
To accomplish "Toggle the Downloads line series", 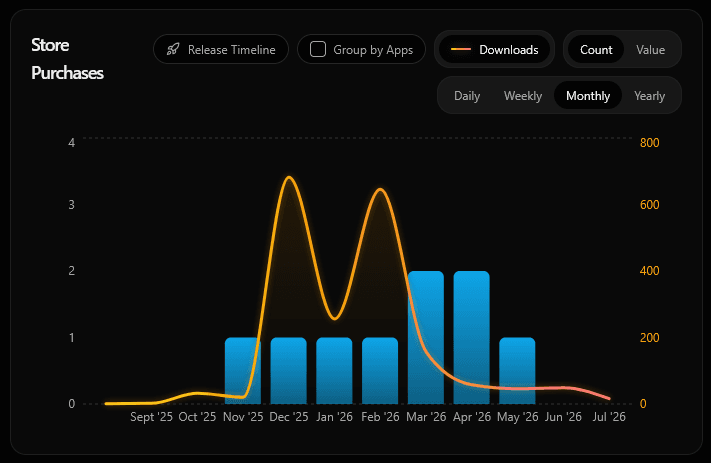I will pyautogui.click(x=494, y=49).
